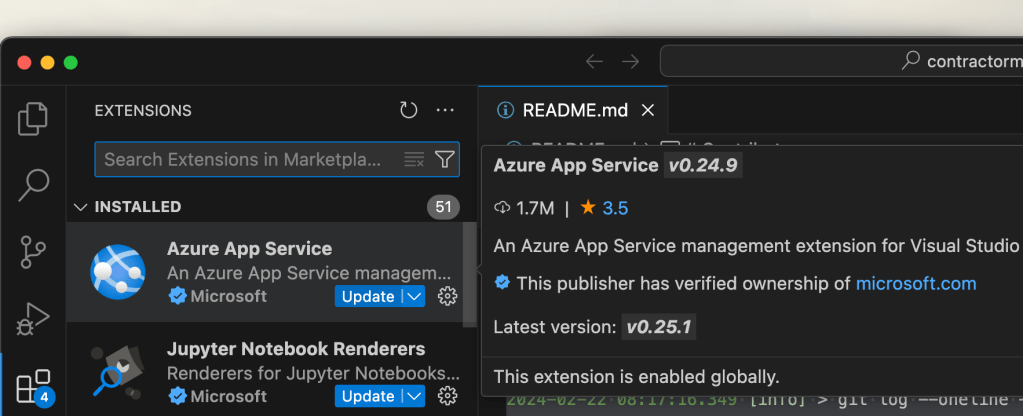Select the Azure App Service extension icon

click(117, 272)
